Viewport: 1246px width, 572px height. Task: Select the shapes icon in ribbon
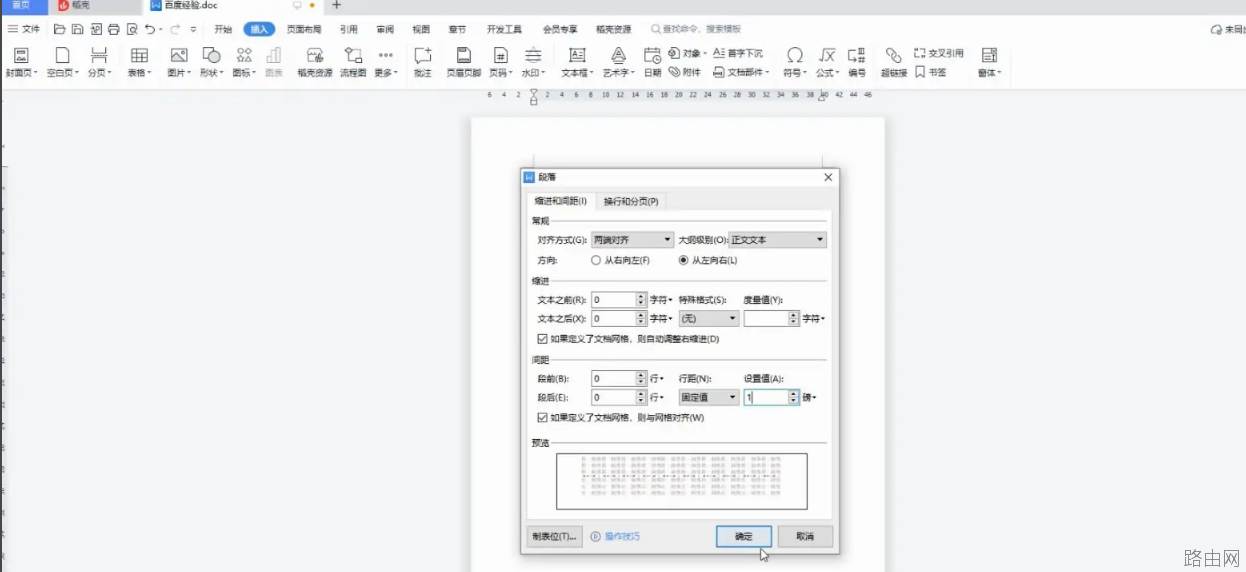coord(211,56)
